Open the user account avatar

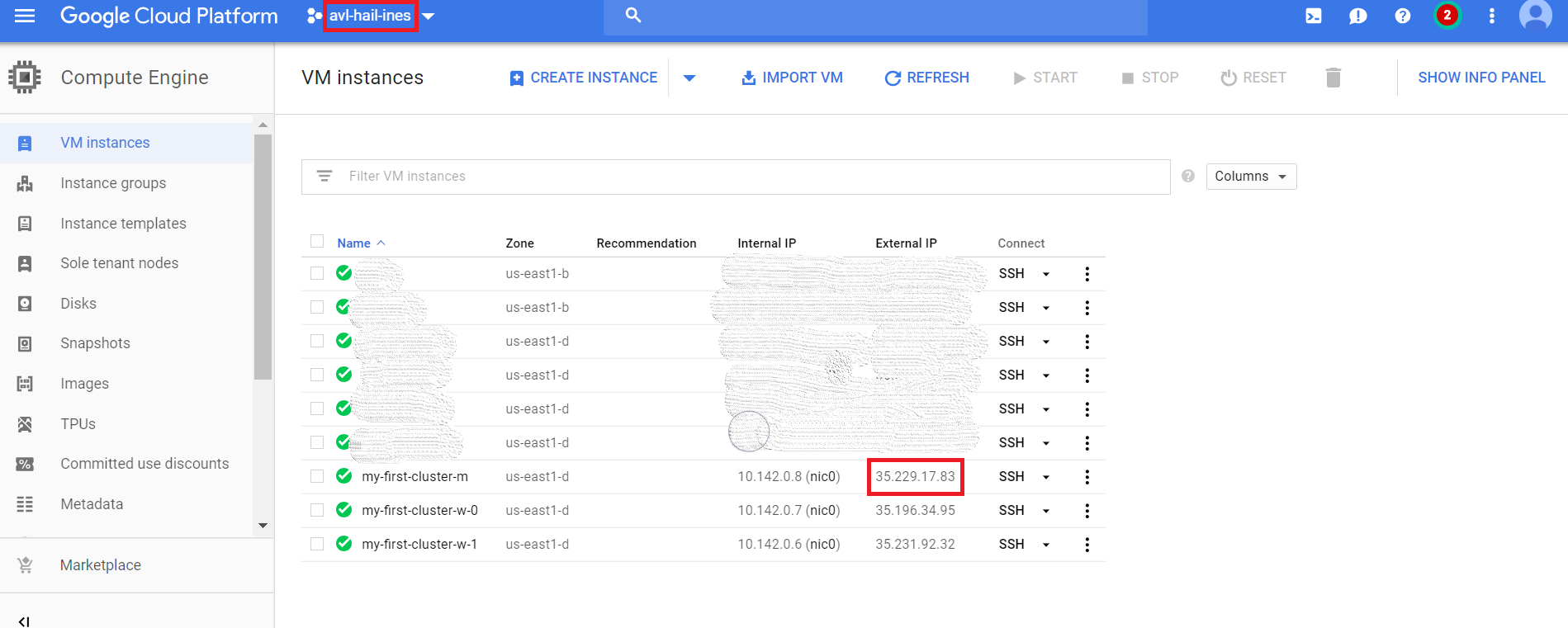tap(1535, 15)
